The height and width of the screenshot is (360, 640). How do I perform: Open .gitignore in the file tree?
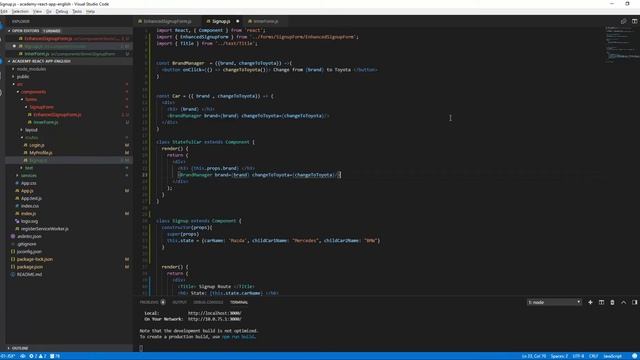coord(27,244)
